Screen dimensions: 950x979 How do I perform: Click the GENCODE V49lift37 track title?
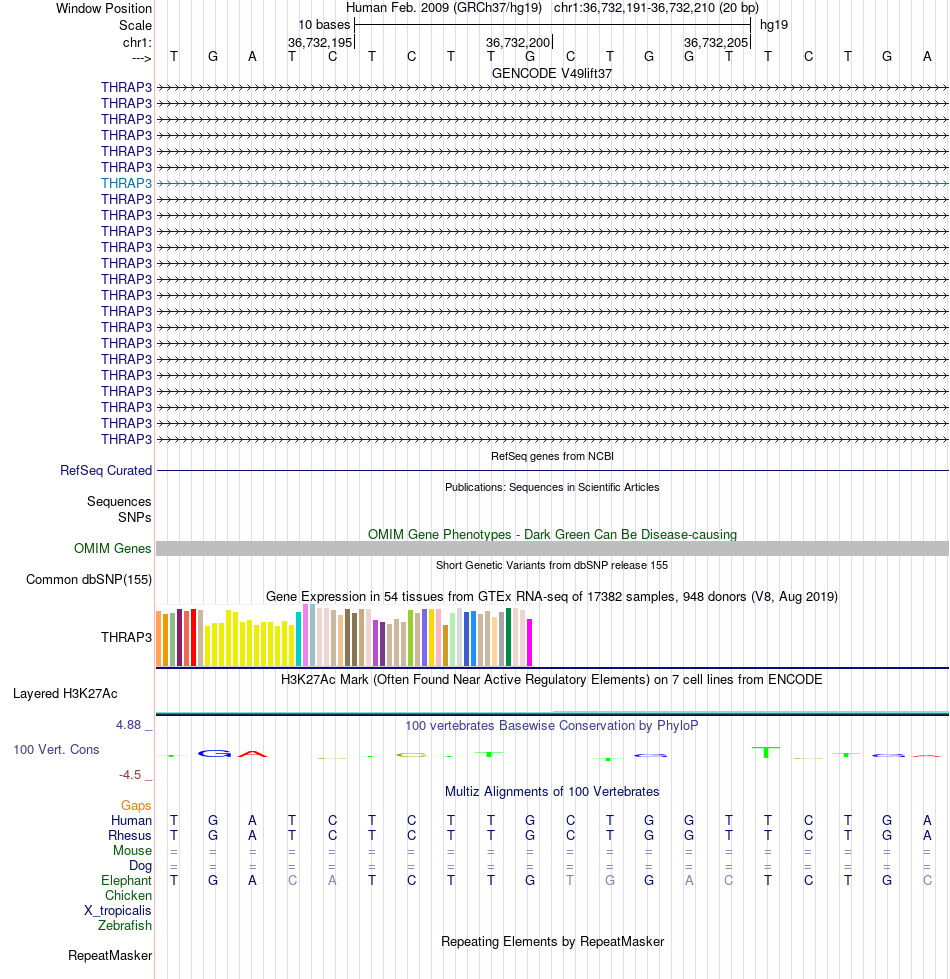[x=552, y=73]
